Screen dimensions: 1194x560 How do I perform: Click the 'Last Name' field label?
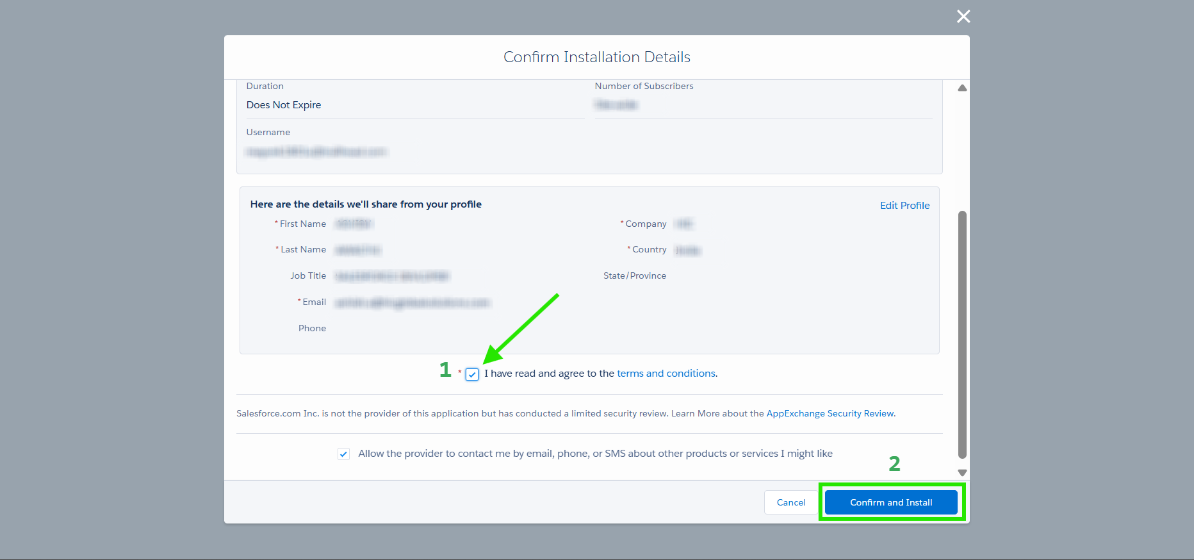303,250
